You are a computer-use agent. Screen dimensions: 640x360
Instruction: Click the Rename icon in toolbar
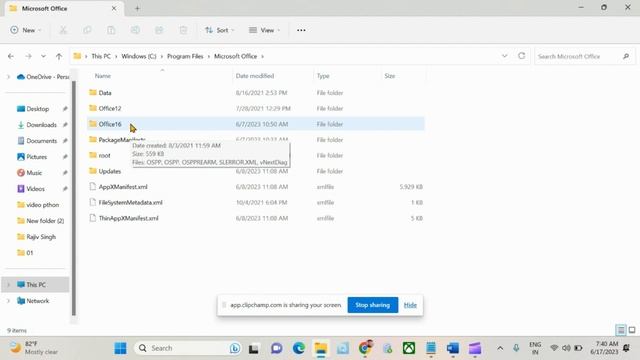pyautogui.click(x=135, y=30)
